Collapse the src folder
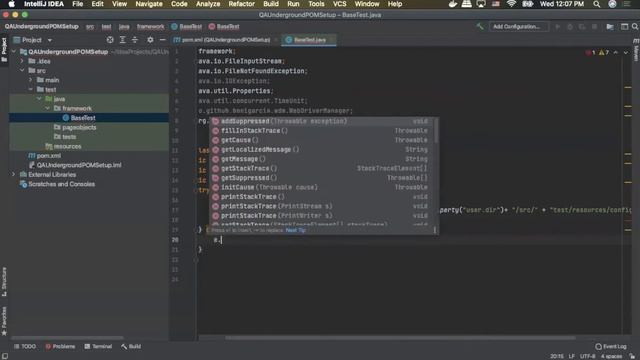The image size is (640, 360). coord(22,71)
